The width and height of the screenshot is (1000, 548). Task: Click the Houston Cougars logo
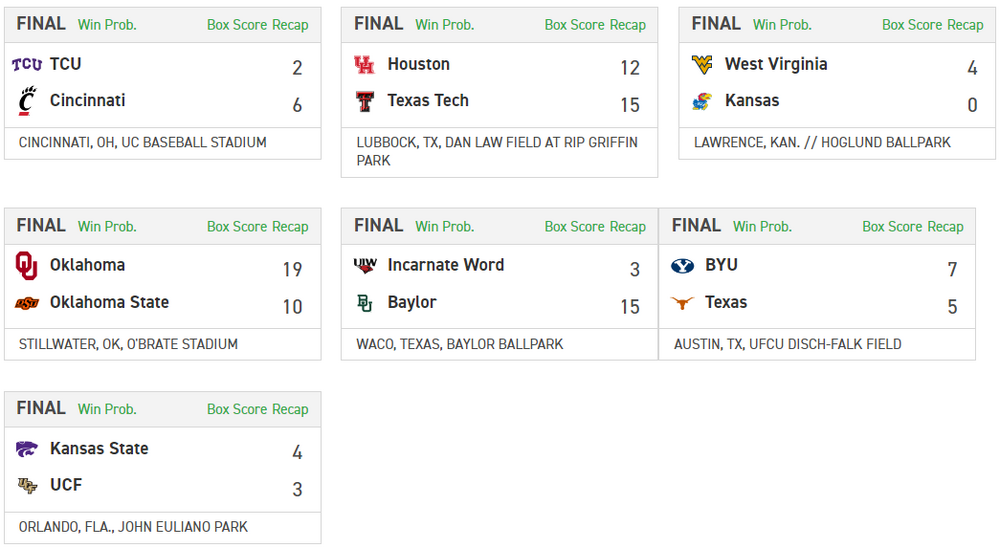pos(364,65)
